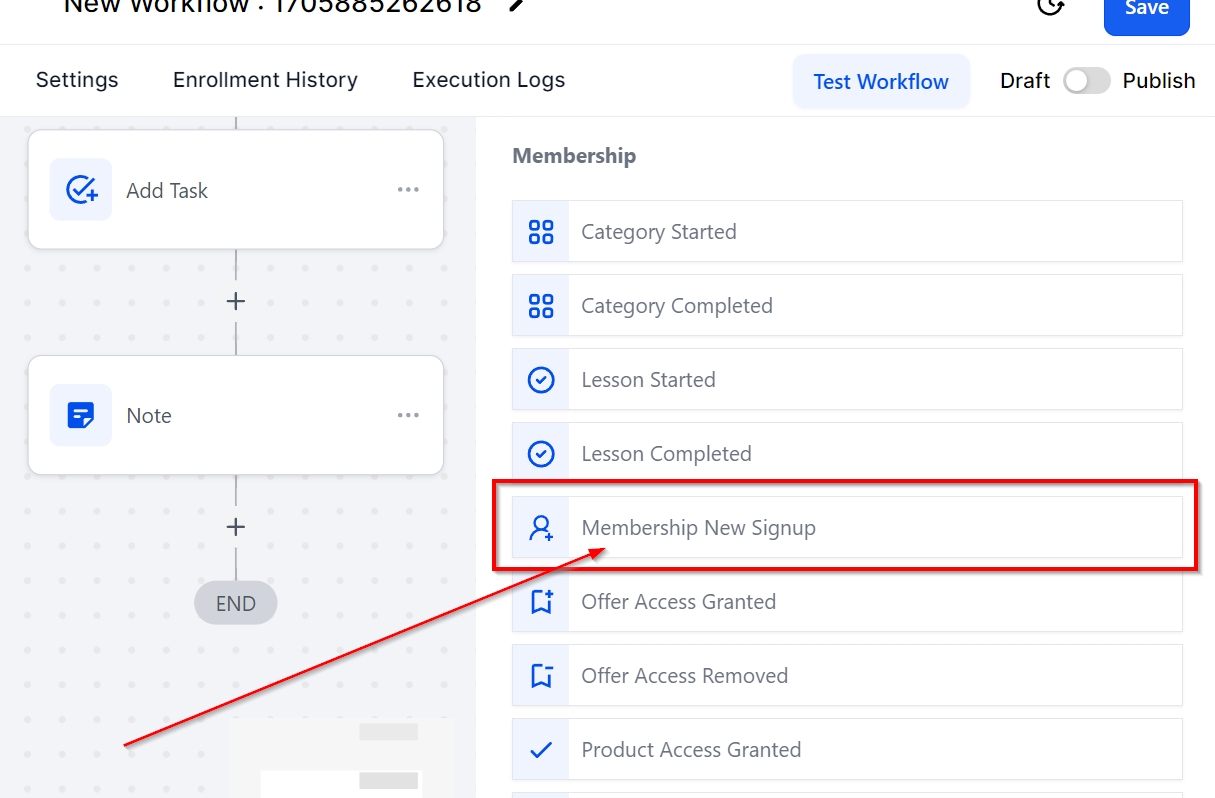
Task: Open the Add Task three-dot menu
Action: pyautogui.click(x=408, y=190)
